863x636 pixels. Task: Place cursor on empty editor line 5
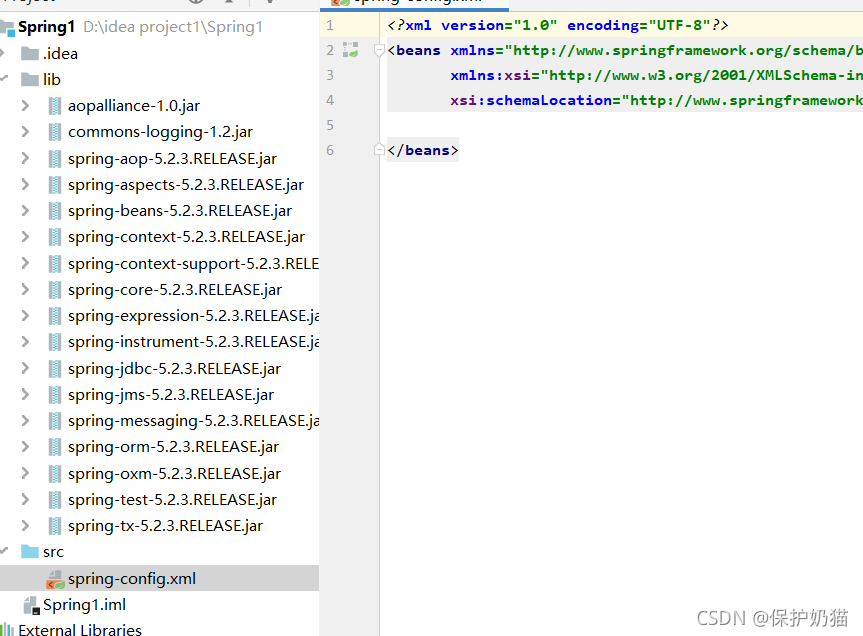[622, 125]
